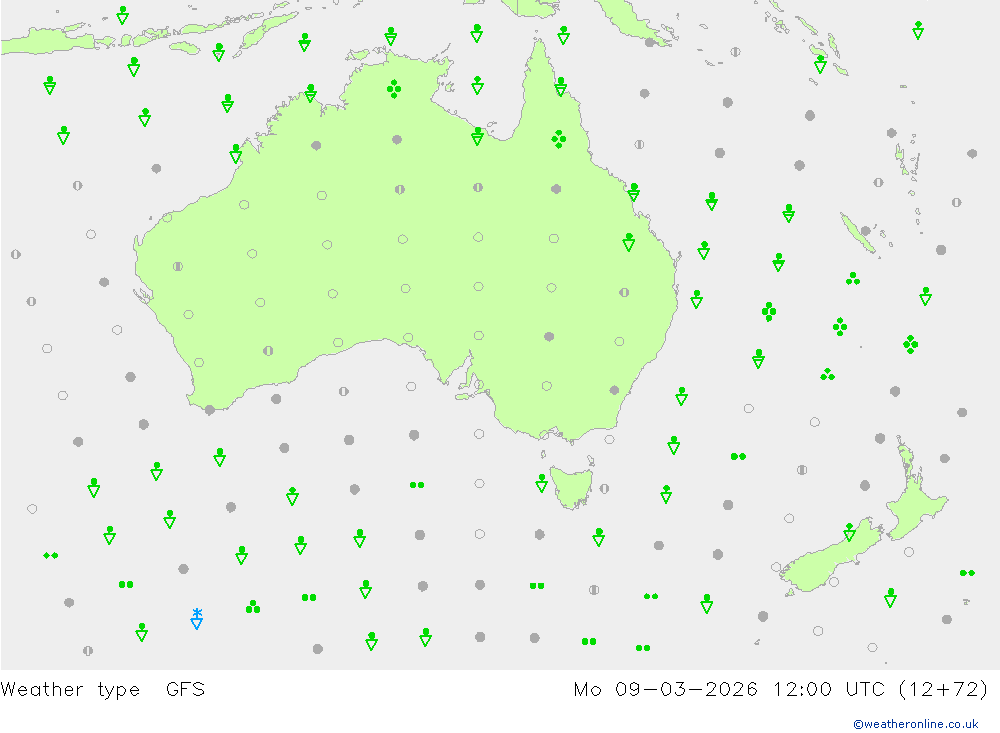Click three-dot rain symbol south of New Caledonia
The height and width of the screenshot is (733, 1000).
click(x=853, y=279)
